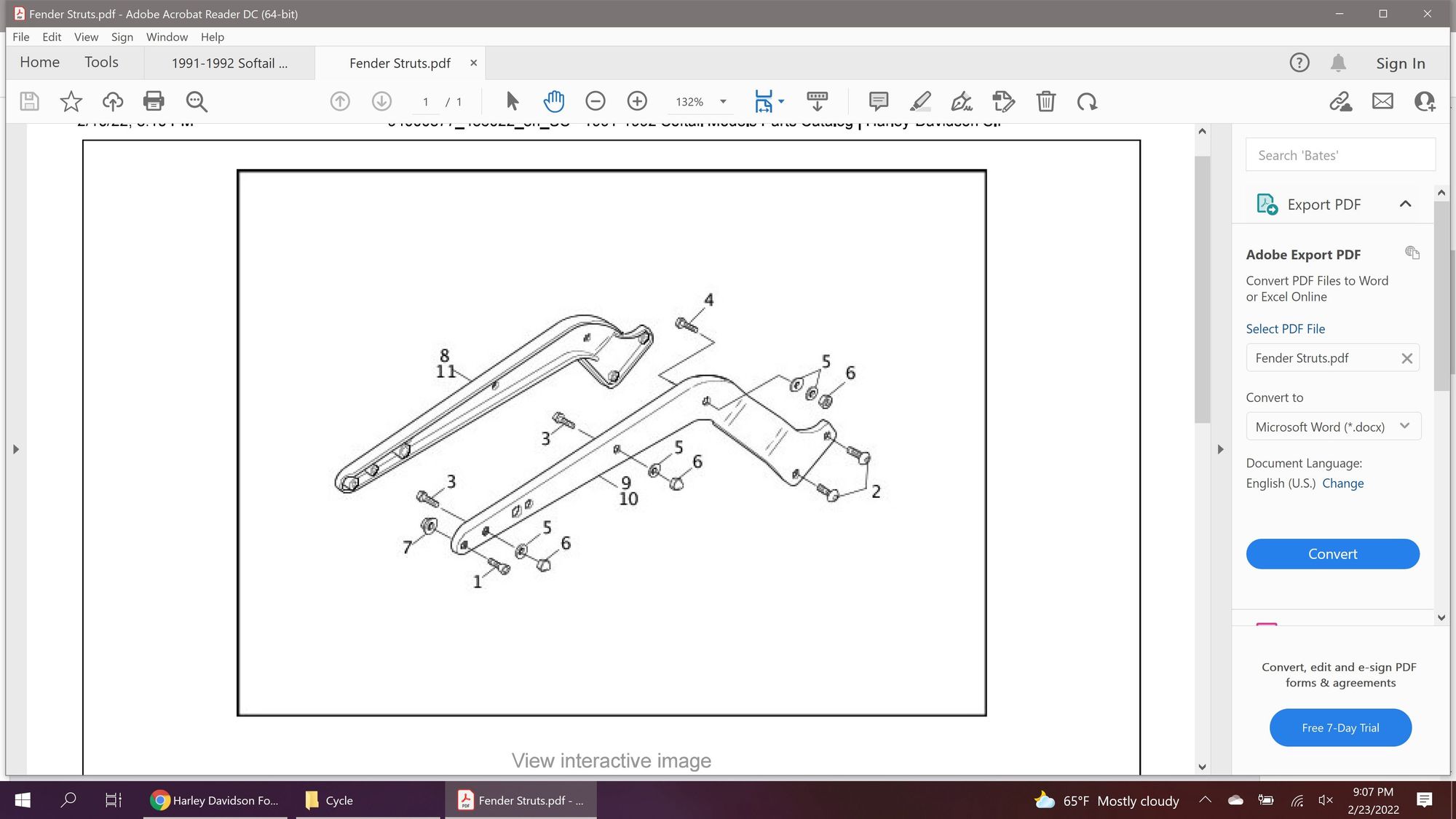Switch to 1991-1992 Softail tab
The height and width of the screenshot is (819, 1456).
[x=229, y=63]
